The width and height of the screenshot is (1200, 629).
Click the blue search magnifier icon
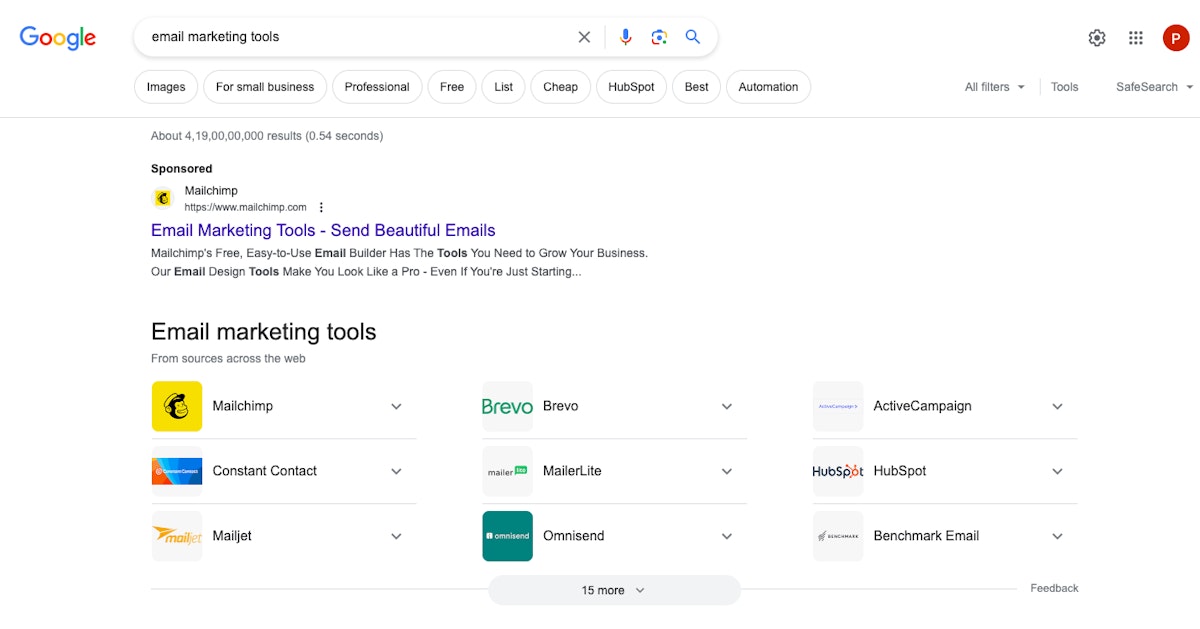(693, 37)
